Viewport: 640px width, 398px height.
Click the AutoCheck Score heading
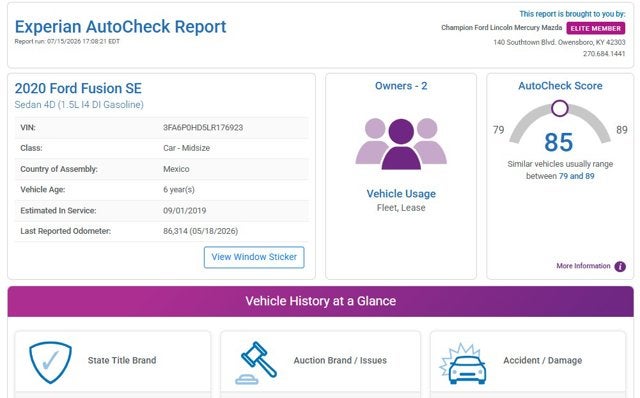[560, 86]
